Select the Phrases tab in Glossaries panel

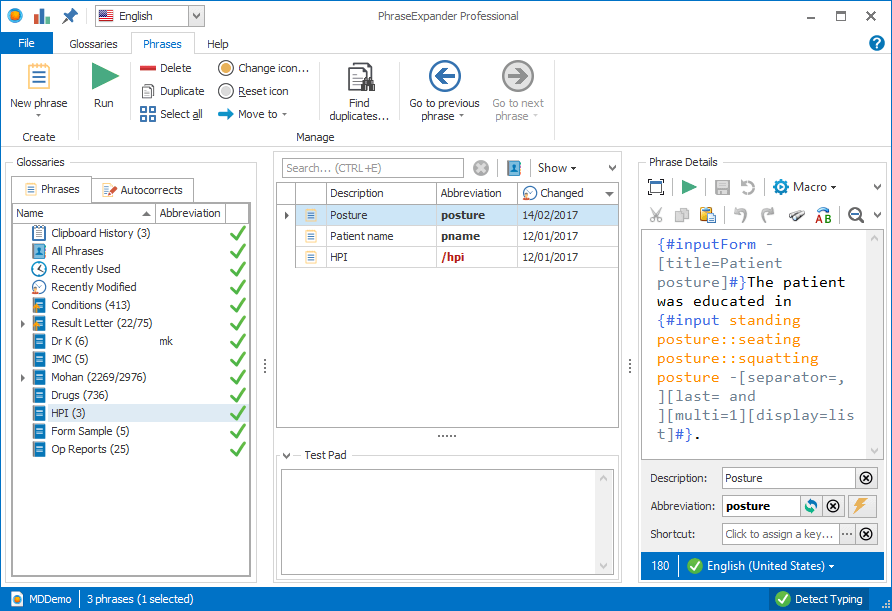pyautogui.click(x=52, y=189)
